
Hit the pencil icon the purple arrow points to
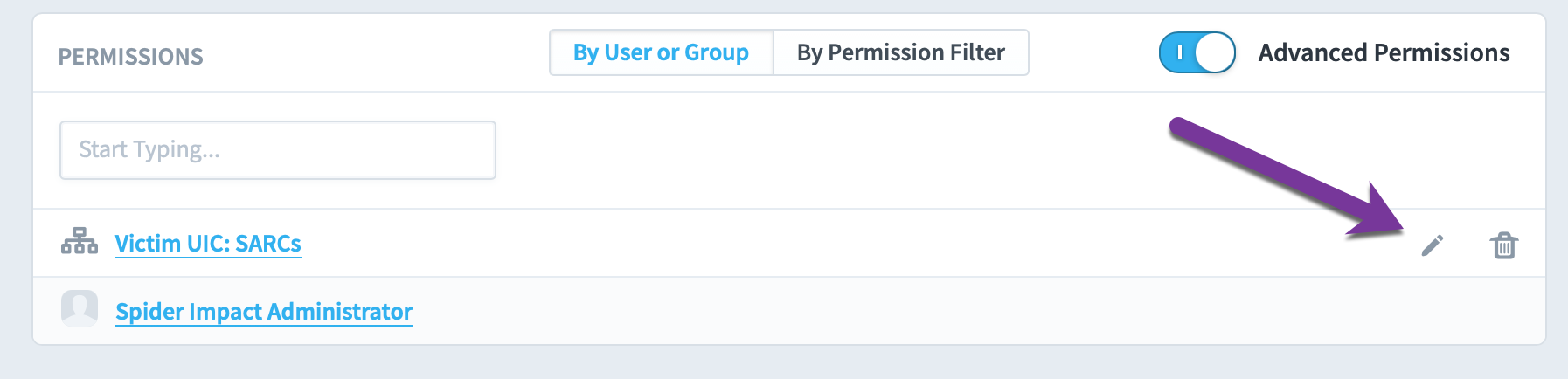point(1433,245)
